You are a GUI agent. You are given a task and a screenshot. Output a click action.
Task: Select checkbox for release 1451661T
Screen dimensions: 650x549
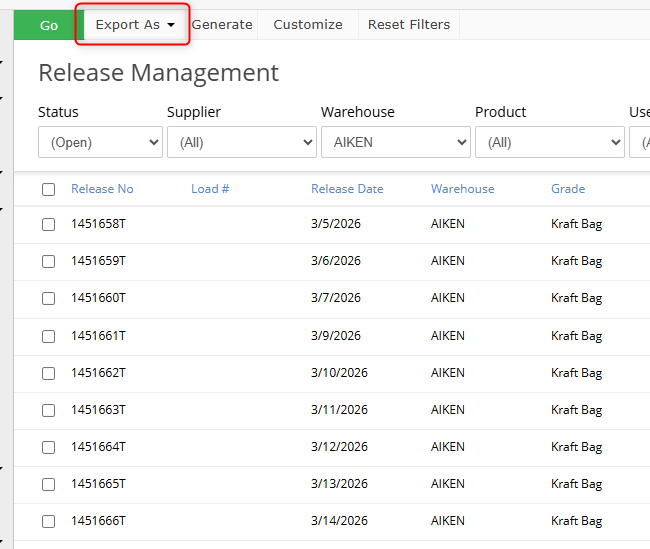[48, 336]
